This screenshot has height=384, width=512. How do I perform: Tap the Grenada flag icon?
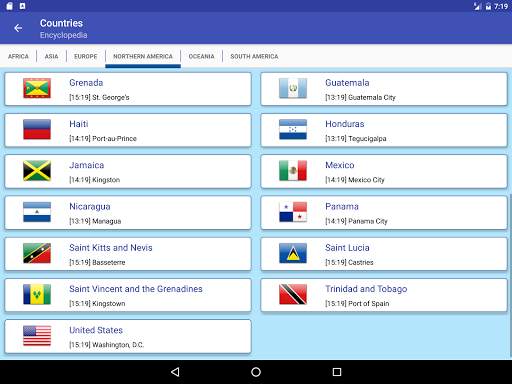pyautogui.click(x=37, y=88)
